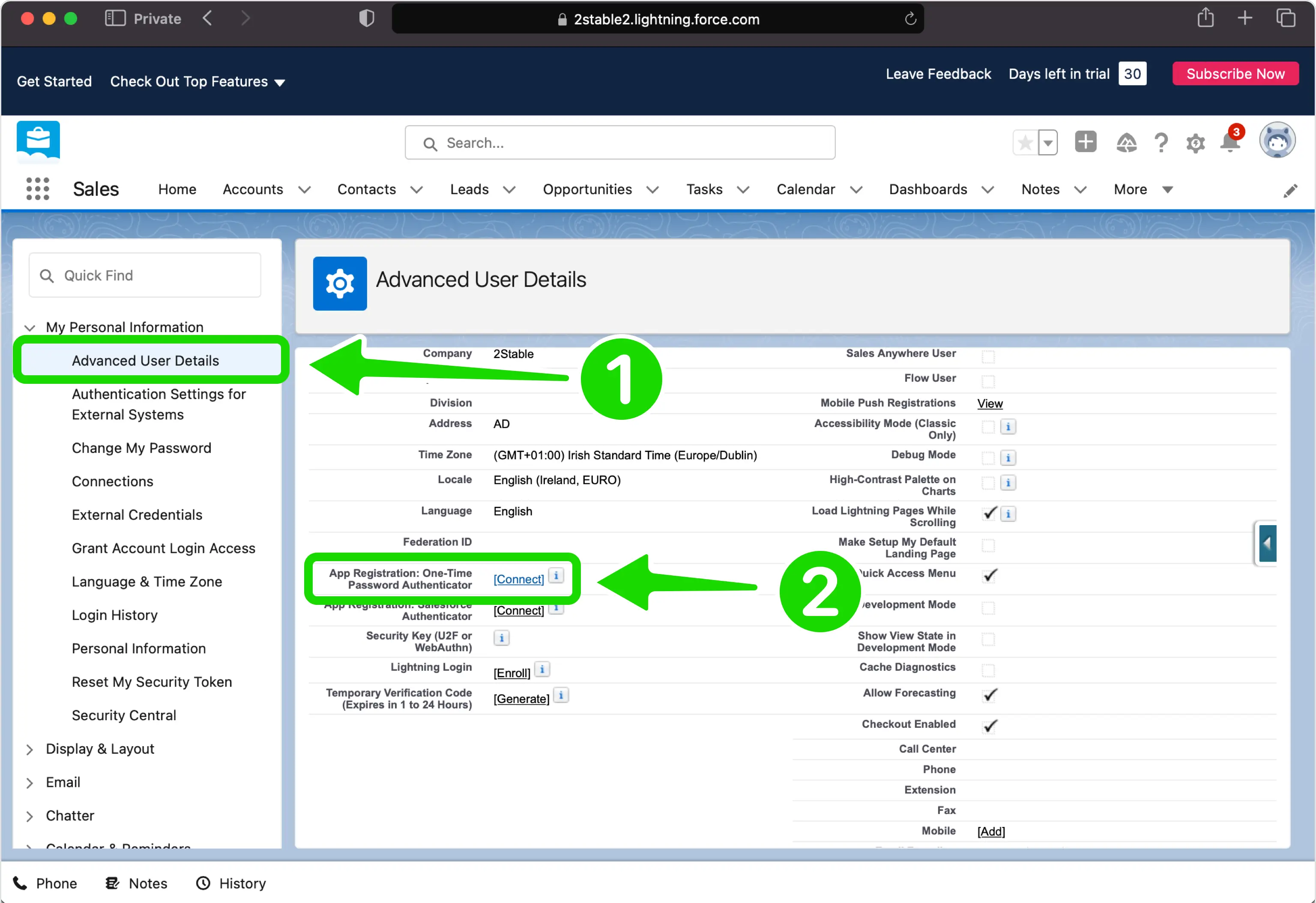
Task: Open the global actions plus icon
Action: point(1086,141)
